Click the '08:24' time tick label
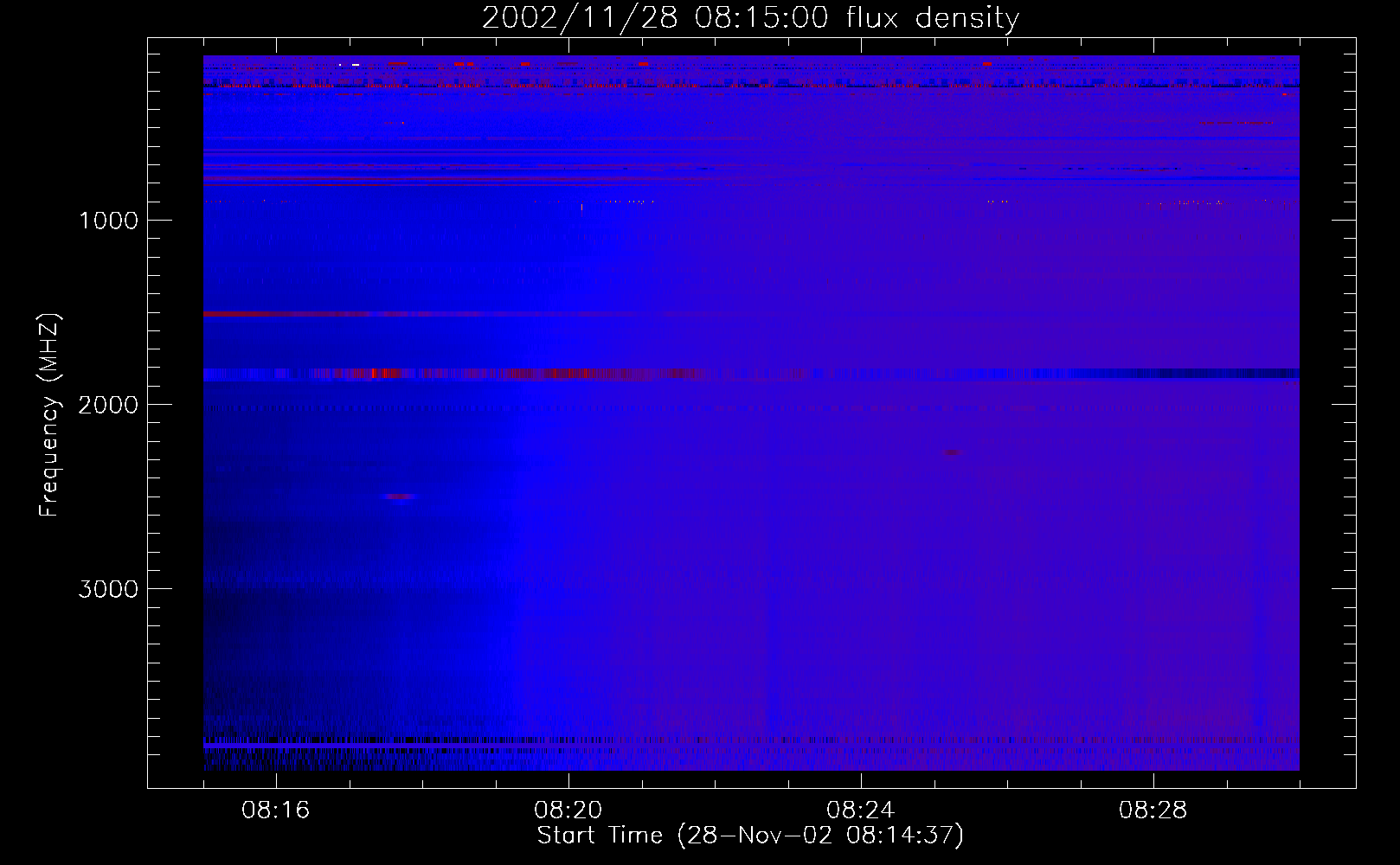Viewport: 1400px width, 865px height. tap(860, 811)
